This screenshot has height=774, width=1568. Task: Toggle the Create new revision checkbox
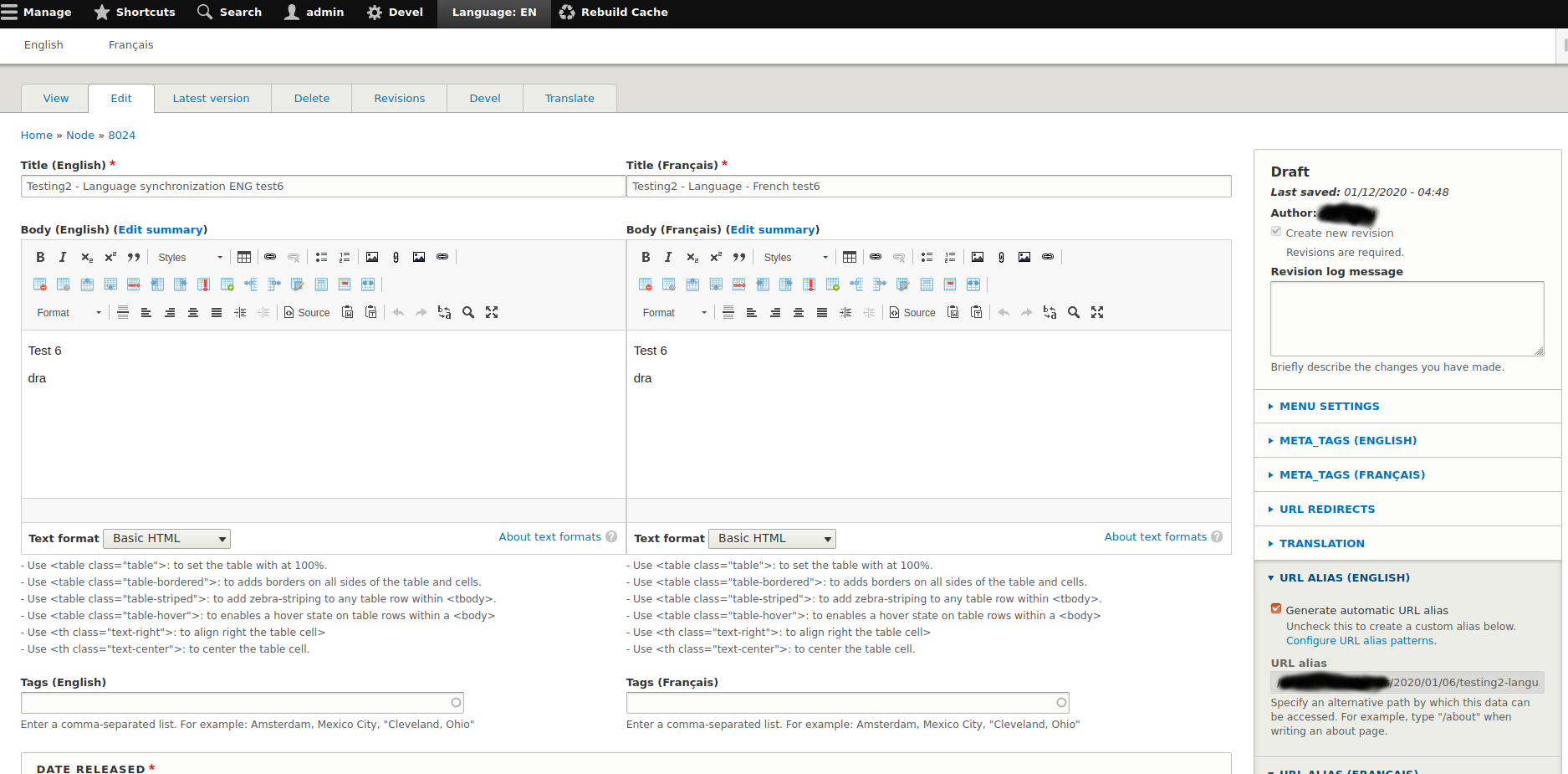click(x=1276, y=232)
